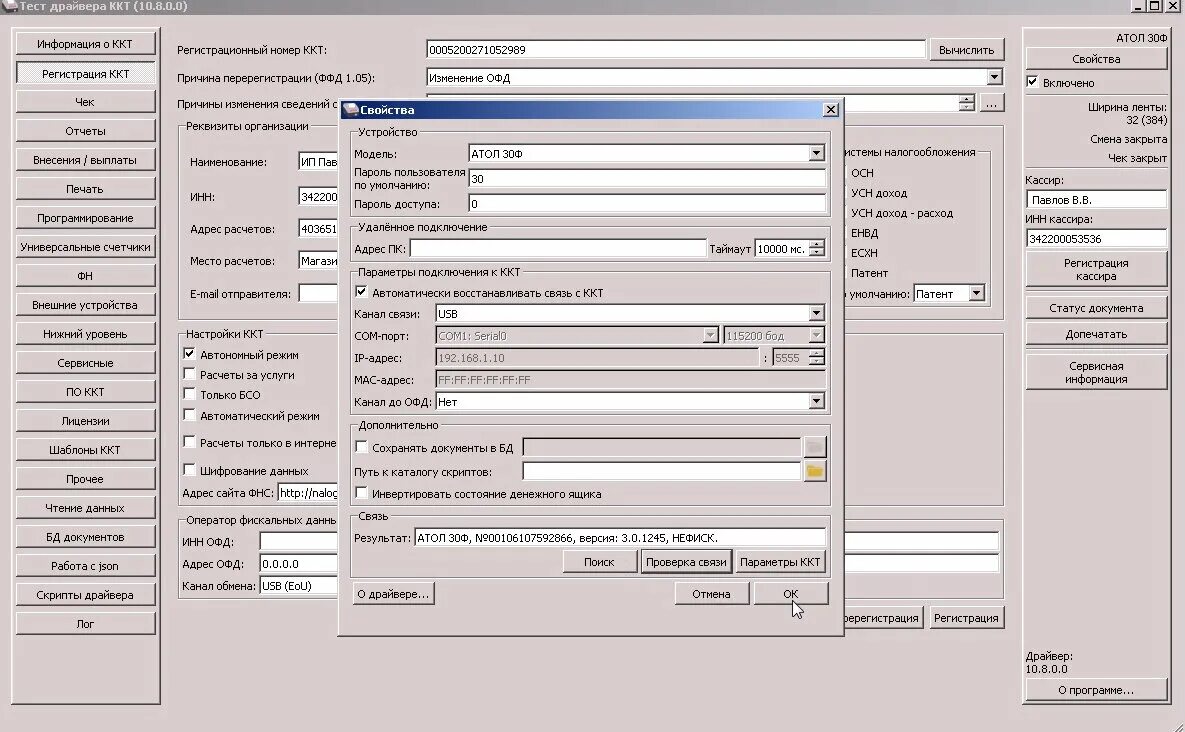1185x732 pixels.
Task: Open the Канал до ОФД dropdown
Action: (x=816, y=402)
